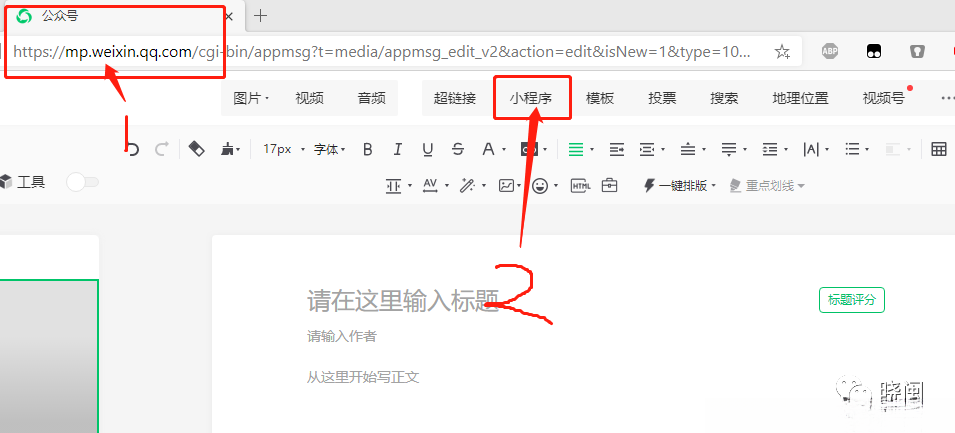Click the image chart icon
This screenshot has height=433, width=955.
(506, 186)
